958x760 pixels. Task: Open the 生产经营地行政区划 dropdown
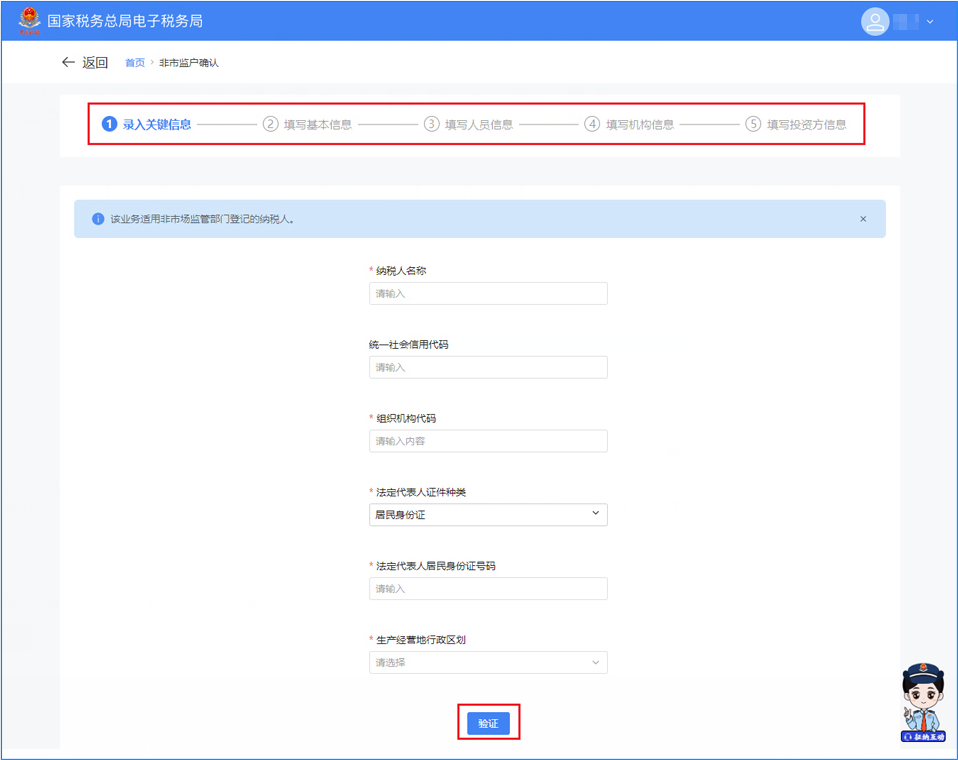[488, 662]
